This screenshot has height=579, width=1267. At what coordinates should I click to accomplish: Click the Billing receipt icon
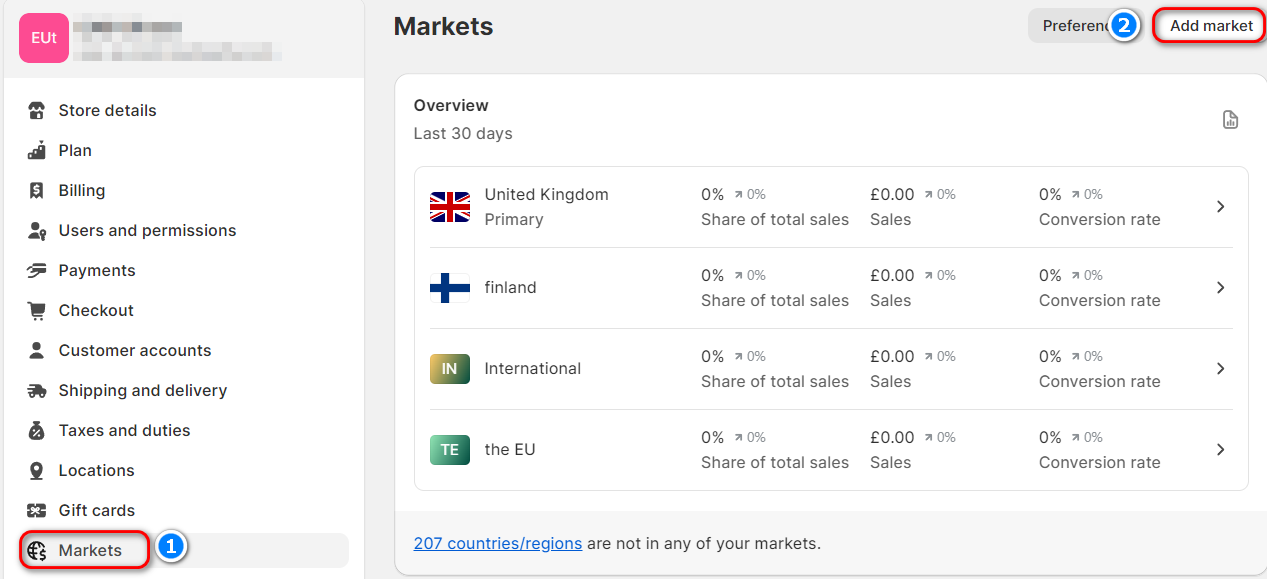point(37,190)
